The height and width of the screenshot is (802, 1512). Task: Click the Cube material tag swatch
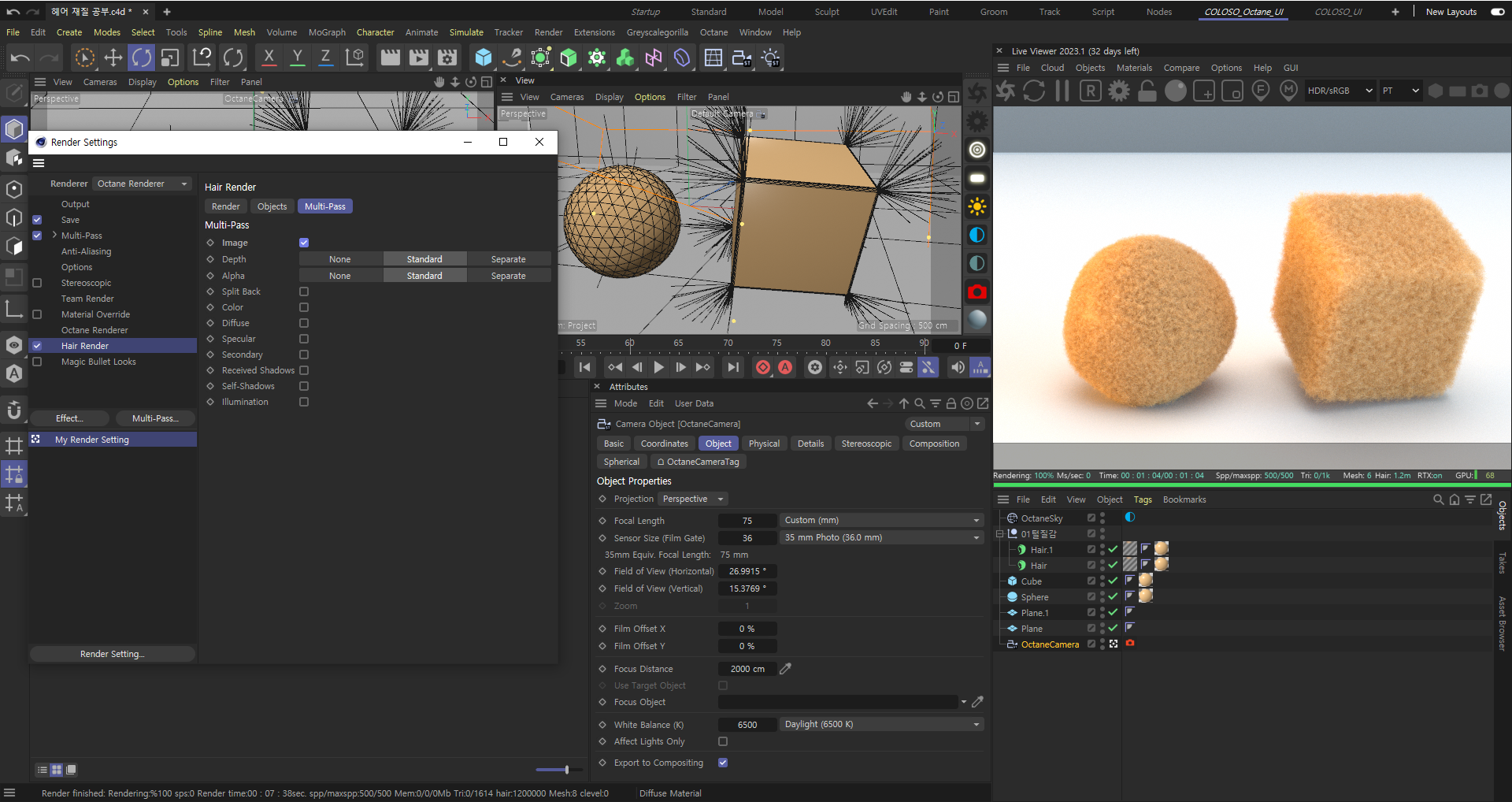coord(1146,581)
